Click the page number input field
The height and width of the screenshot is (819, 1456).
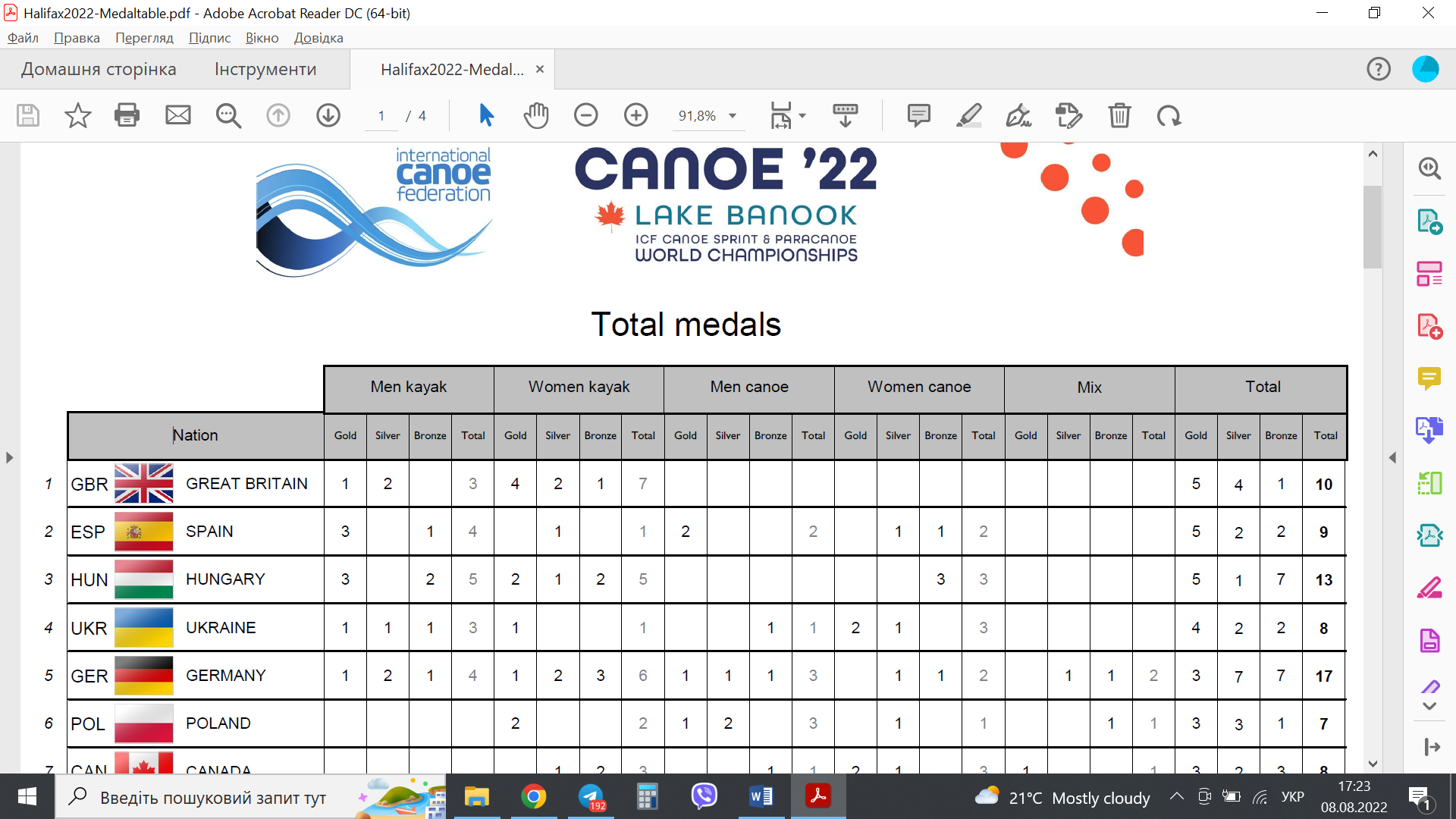click(381, 116)
